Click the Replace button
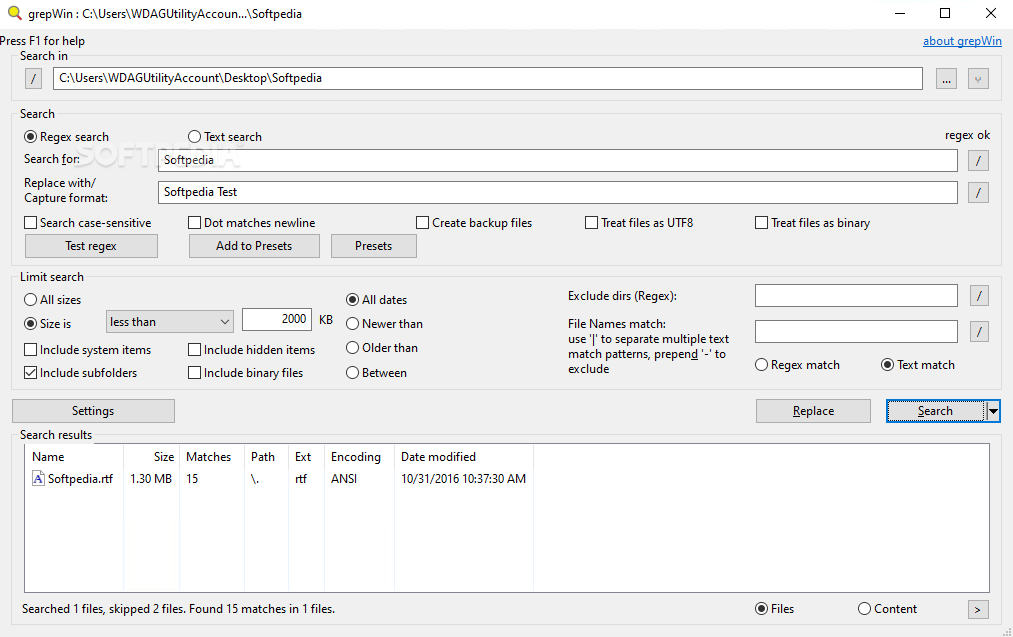Viewport: 1013px width, 637px height. [813, 411]
